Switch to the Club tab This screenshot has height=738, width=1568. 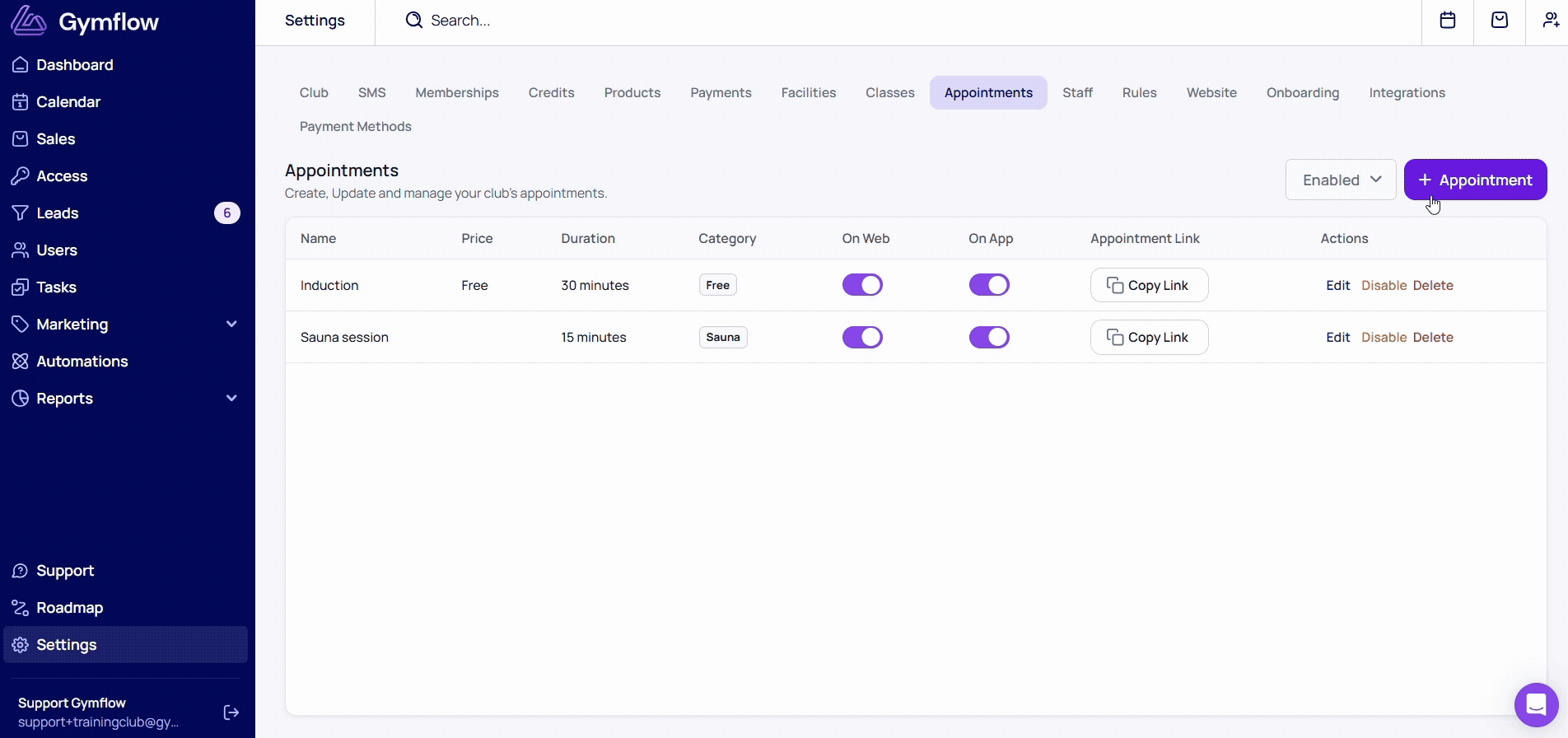click(314, 93)
